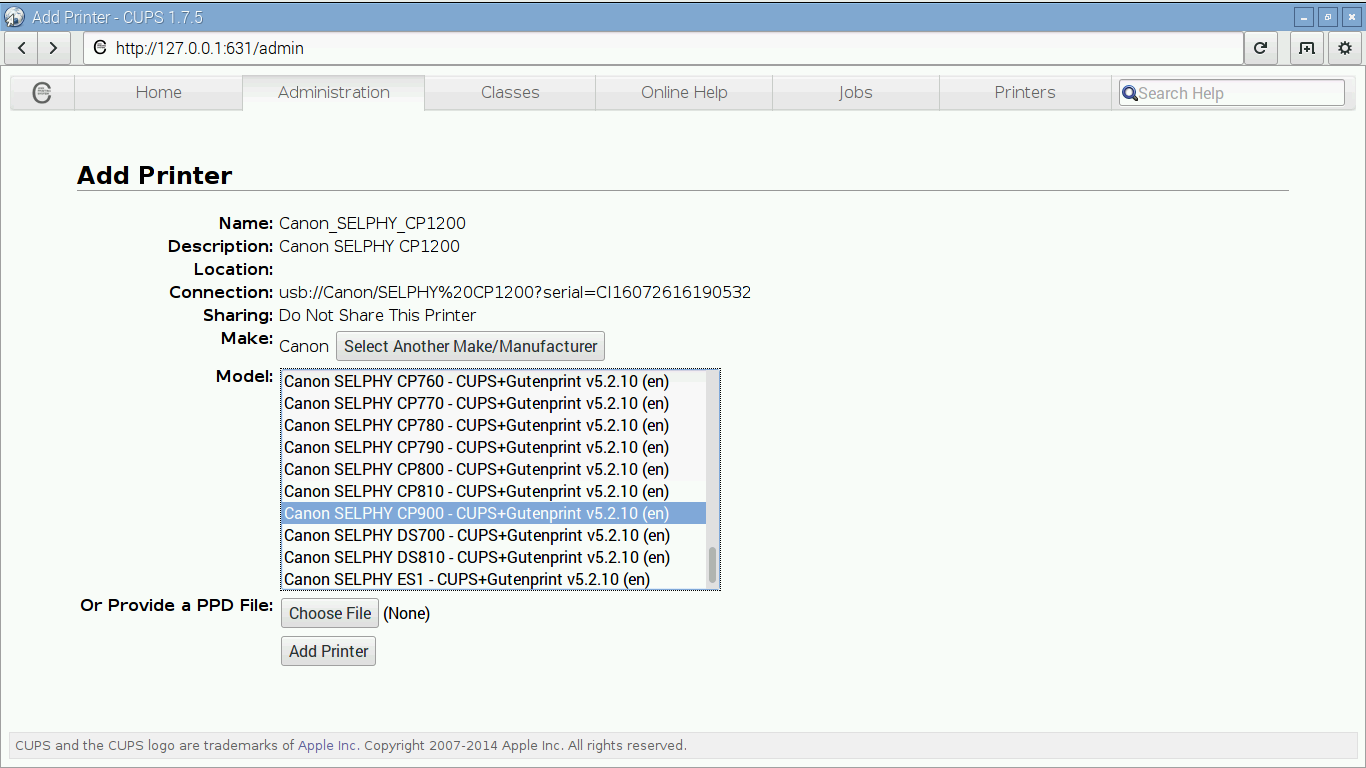Select Canon SELPHY CP900 model row
1366x768 pixels.
click(x=493, y=513)
